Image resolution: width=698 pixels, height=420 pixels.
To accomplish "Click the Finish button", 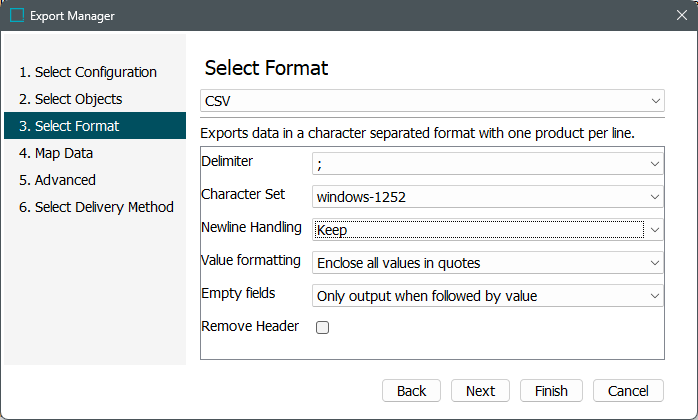I will tap(551, 391).
